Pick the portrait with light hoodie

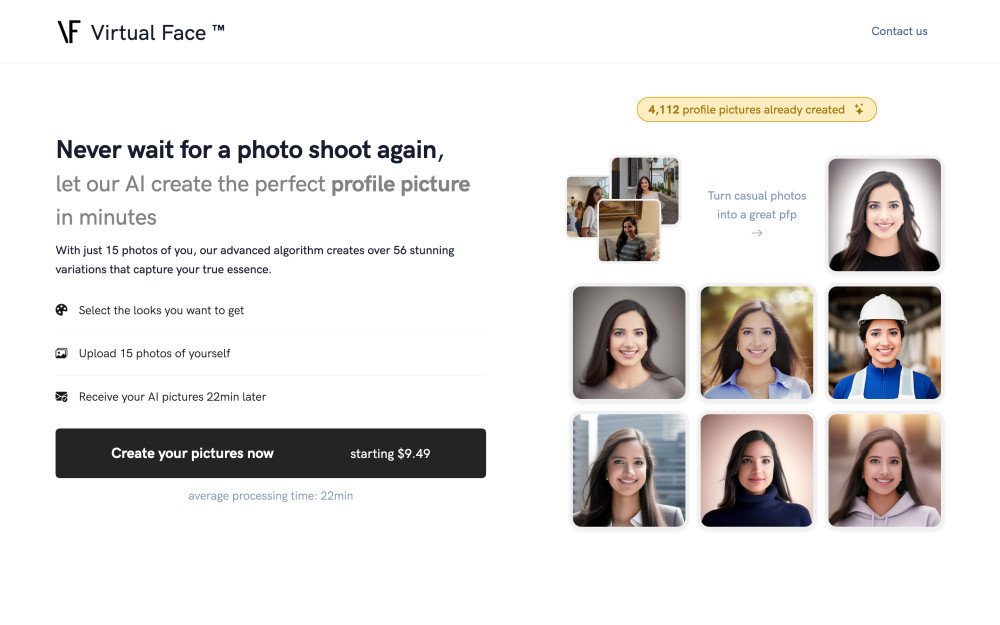tap(884, 470)
